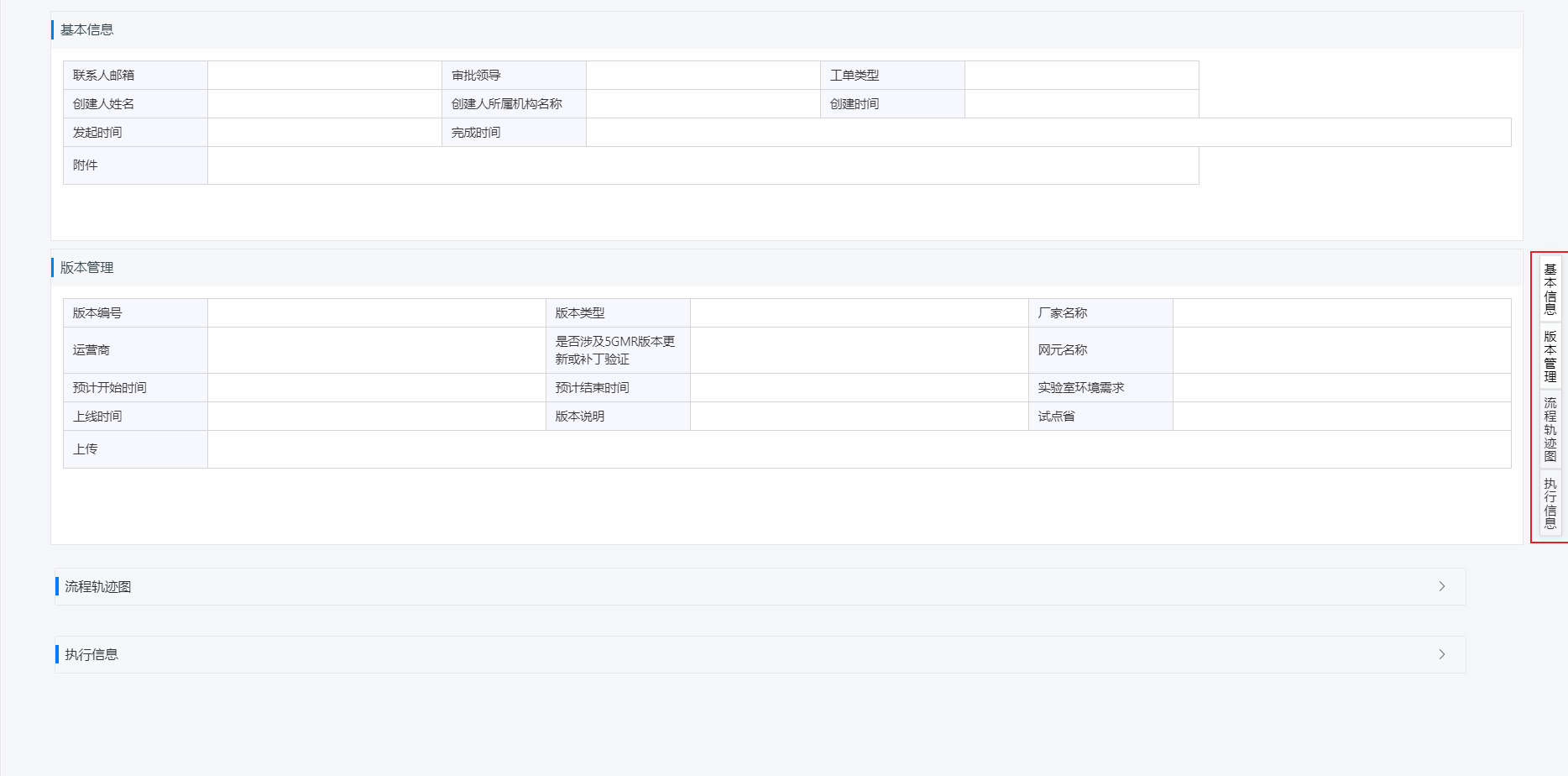This screenshot has height=776, width=1568.
Task: Click the 联系人邮箱 value cell
Action: 325,76
